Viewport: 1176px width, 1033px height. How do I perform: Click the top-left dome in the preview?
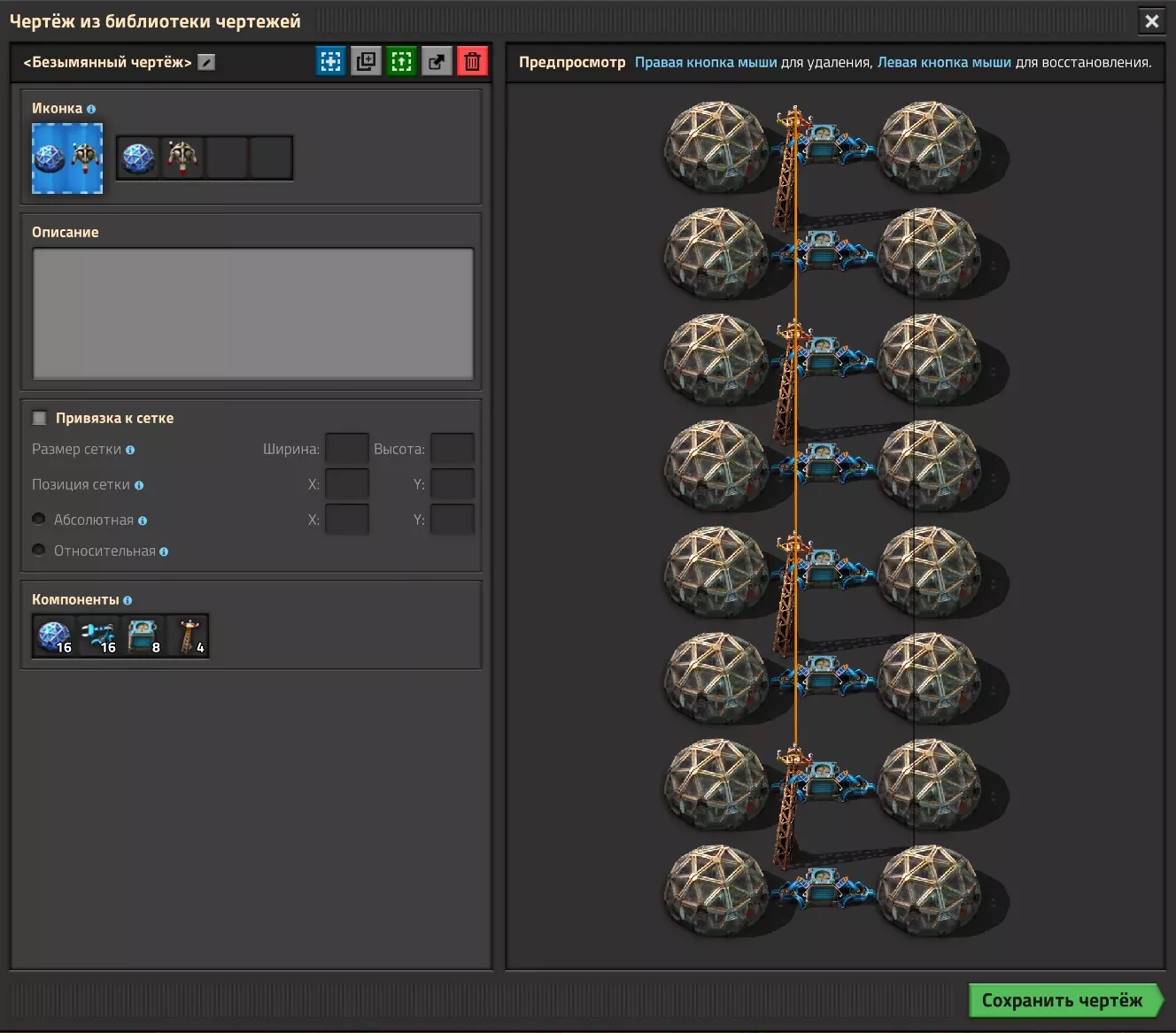click(x=716, y=146)
